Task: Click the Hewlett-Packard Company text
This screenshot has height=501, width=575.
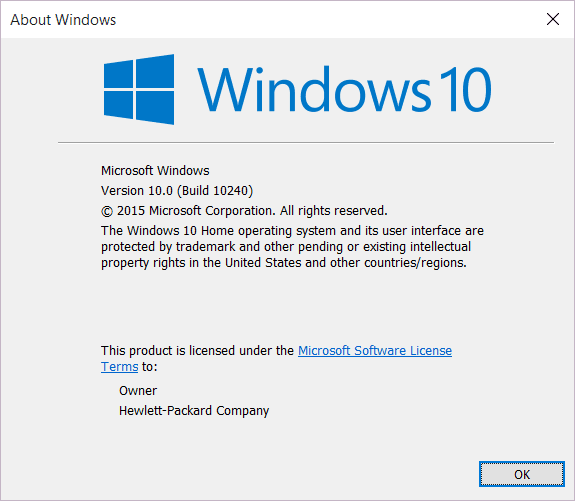Action: click(194, 411)
